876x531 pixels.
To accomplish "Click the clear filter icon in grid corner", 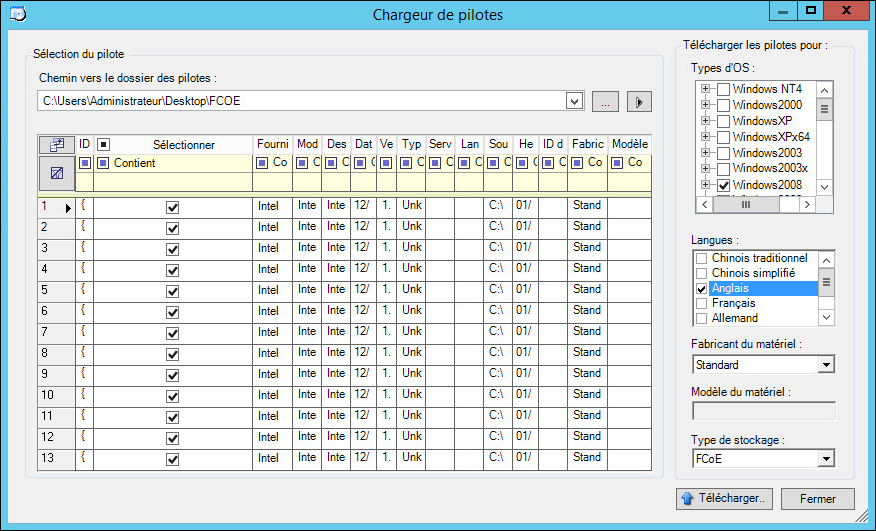I will click(56, 174).
